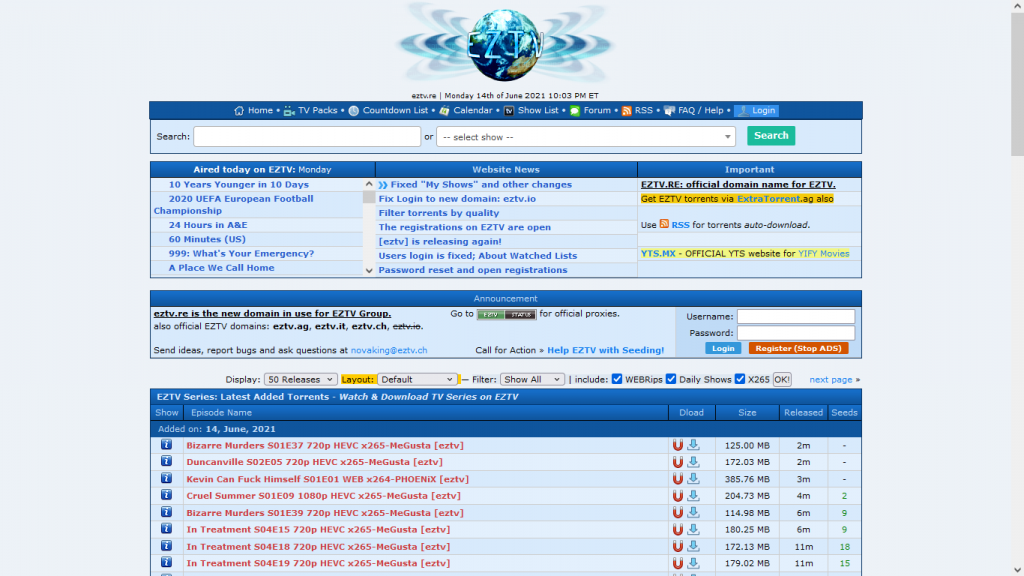Open info icon for Bizarre Murders S01E37

coord(167,445)
